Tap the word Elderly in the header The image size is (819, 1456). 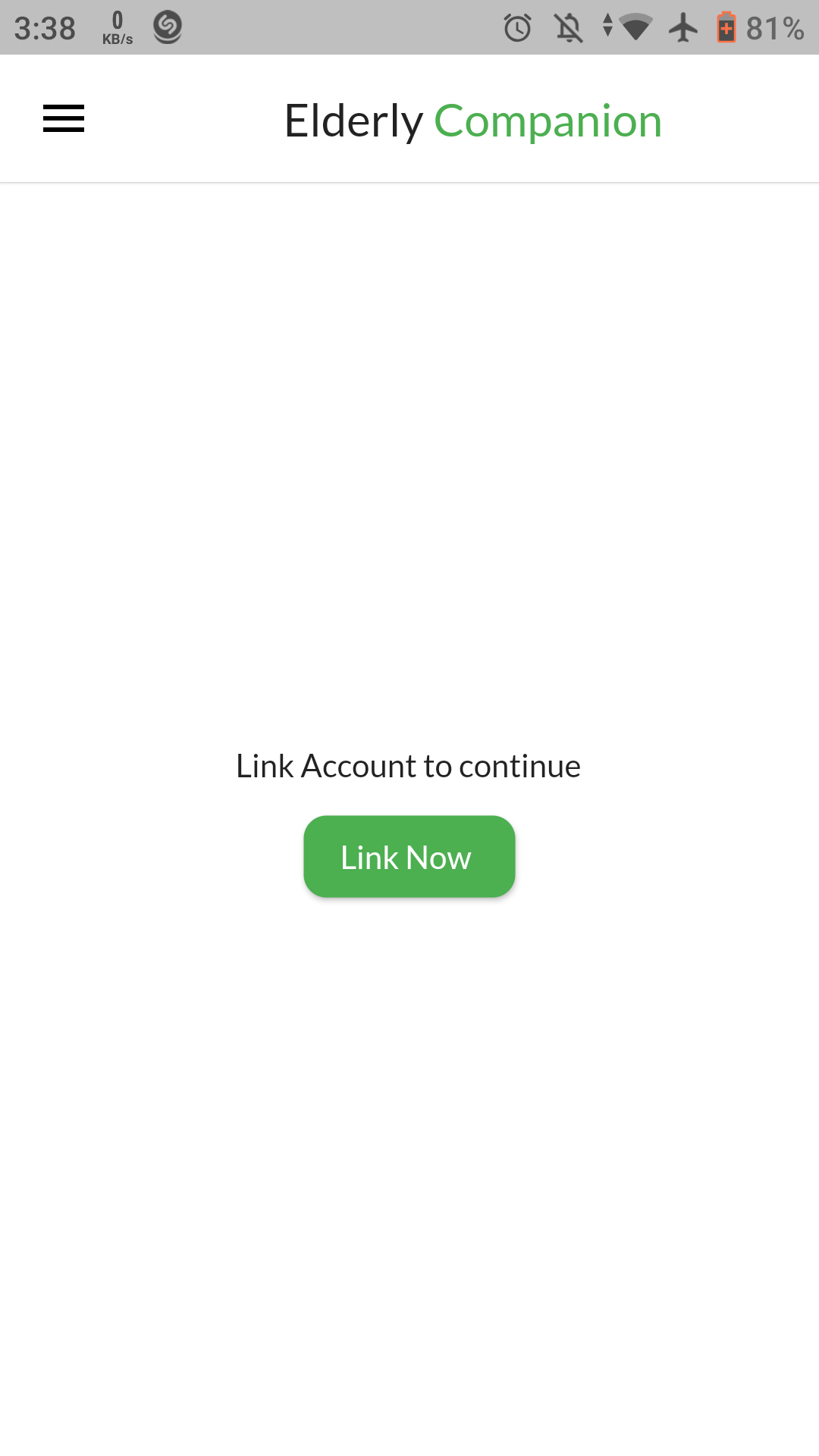tap(353, 121)
